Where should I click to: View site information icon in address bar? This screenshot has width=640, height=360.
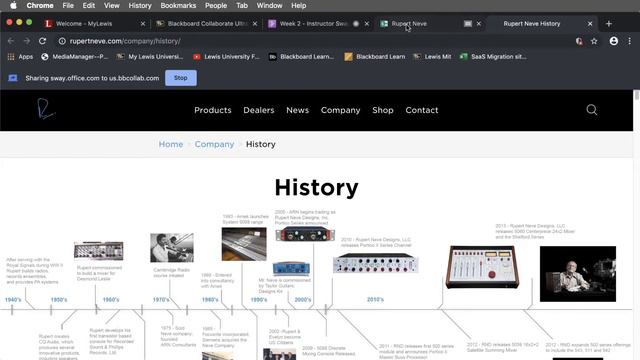(62, 41)
